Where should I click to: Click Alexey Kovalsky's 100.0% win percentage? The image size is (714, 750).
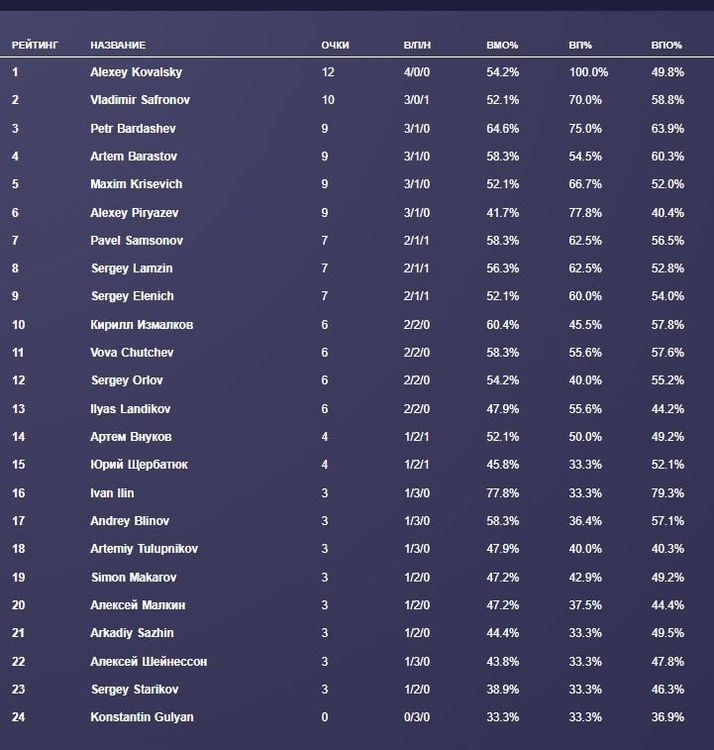tap(588, 72)
